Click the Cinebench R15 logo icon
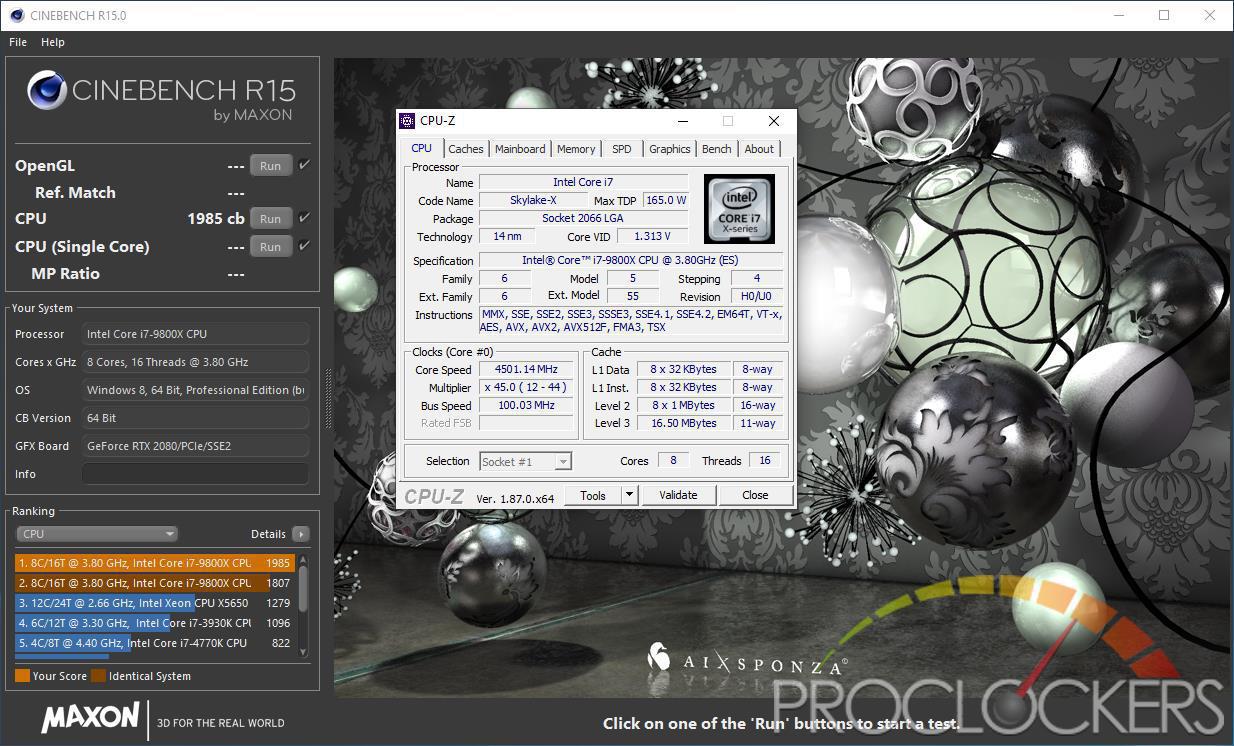The height and width of the screenshot is (746, 1234). click(x=46, y=91)
